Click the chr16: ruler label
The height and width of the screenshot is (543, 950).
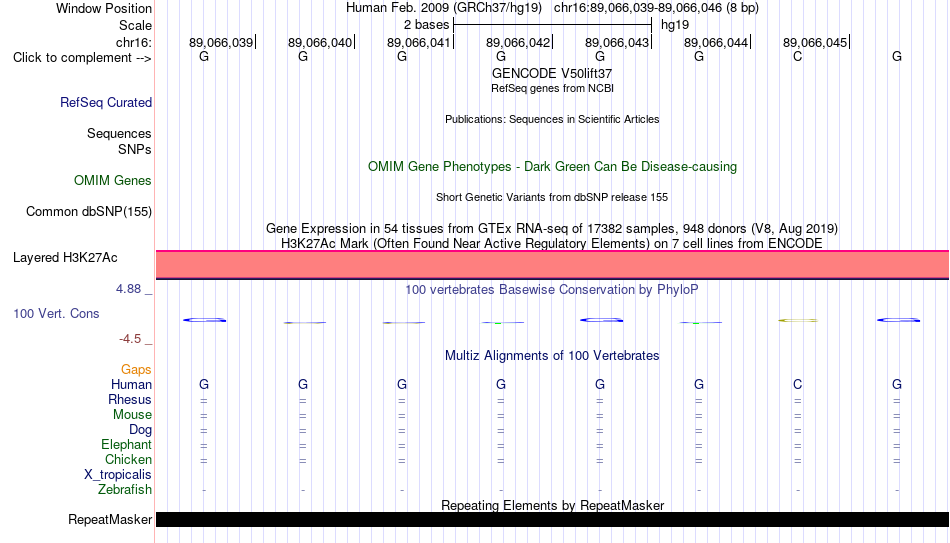click(133, 42)
